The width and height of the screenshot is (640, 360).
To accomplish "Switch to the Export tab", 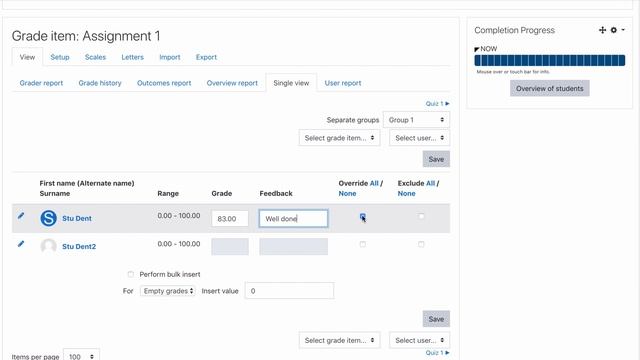I will [x=206, y=57].
